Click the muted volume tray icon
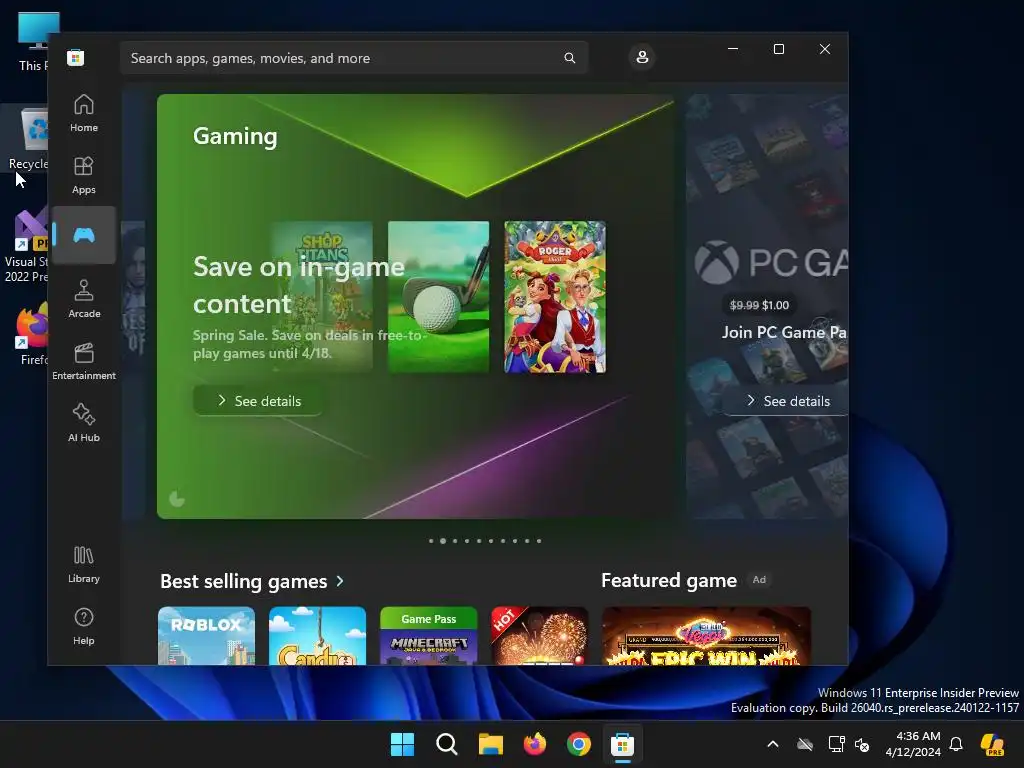Screen dimensions: 1024x768 [862, 744]
